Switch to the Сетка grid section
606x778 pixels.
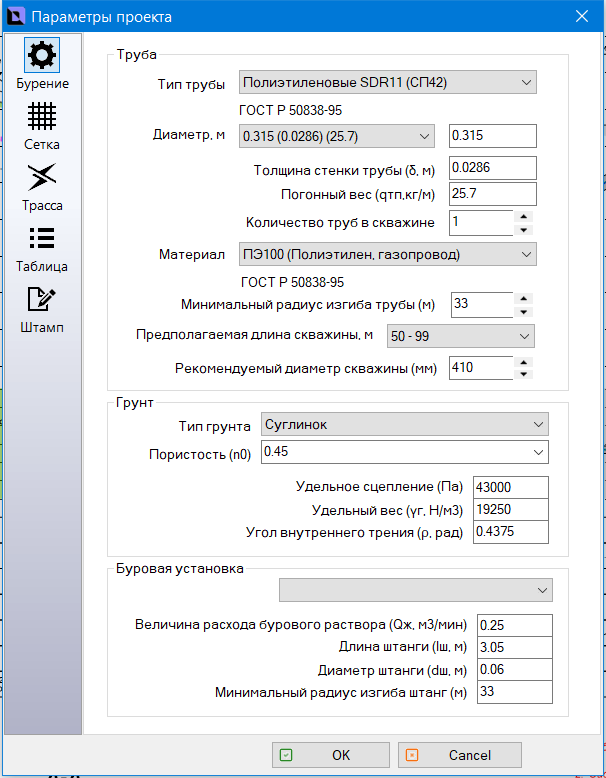[x=42, y=127]
